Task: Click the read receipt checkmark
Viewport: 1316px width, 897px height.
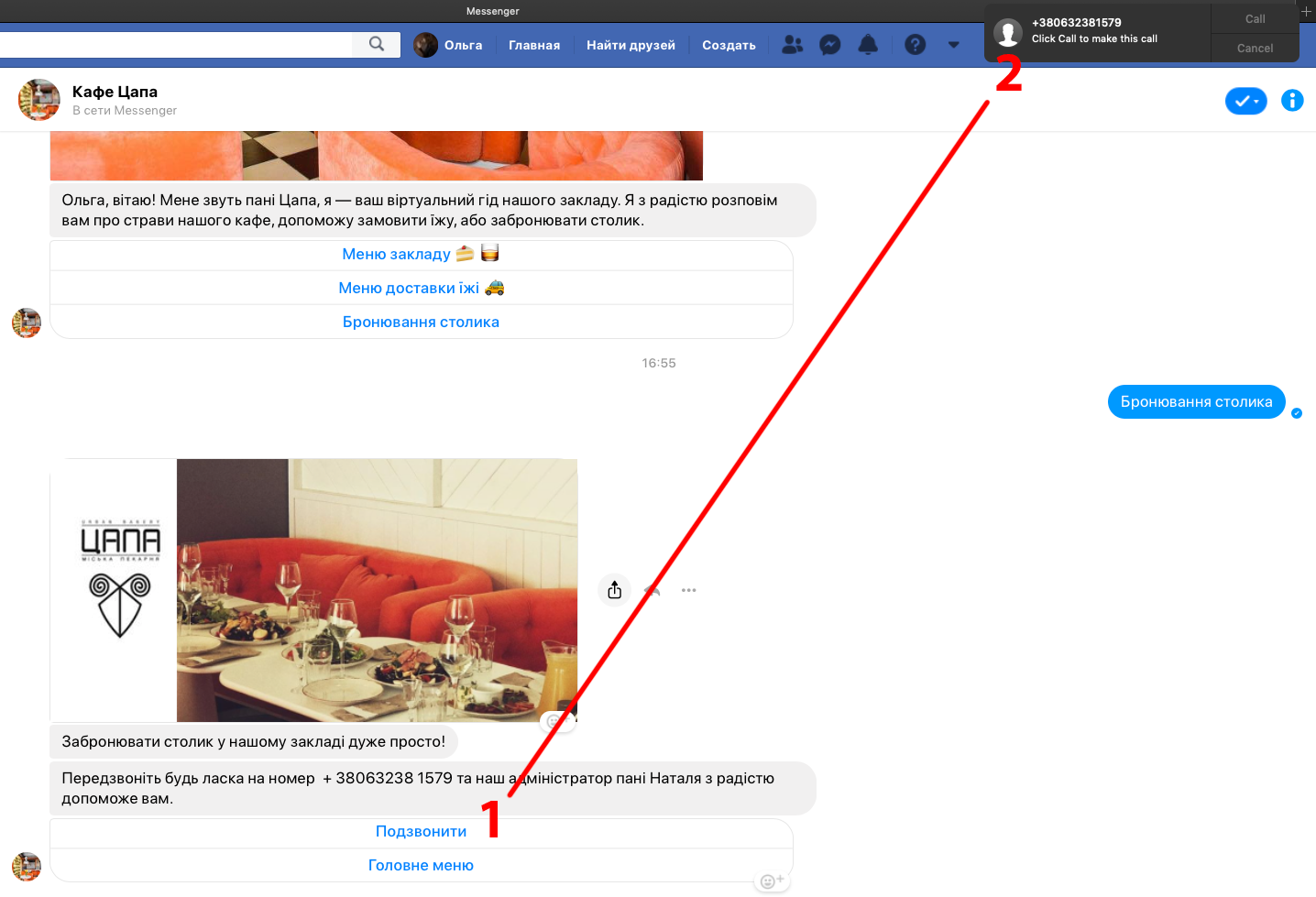Action: point(1297,413)
